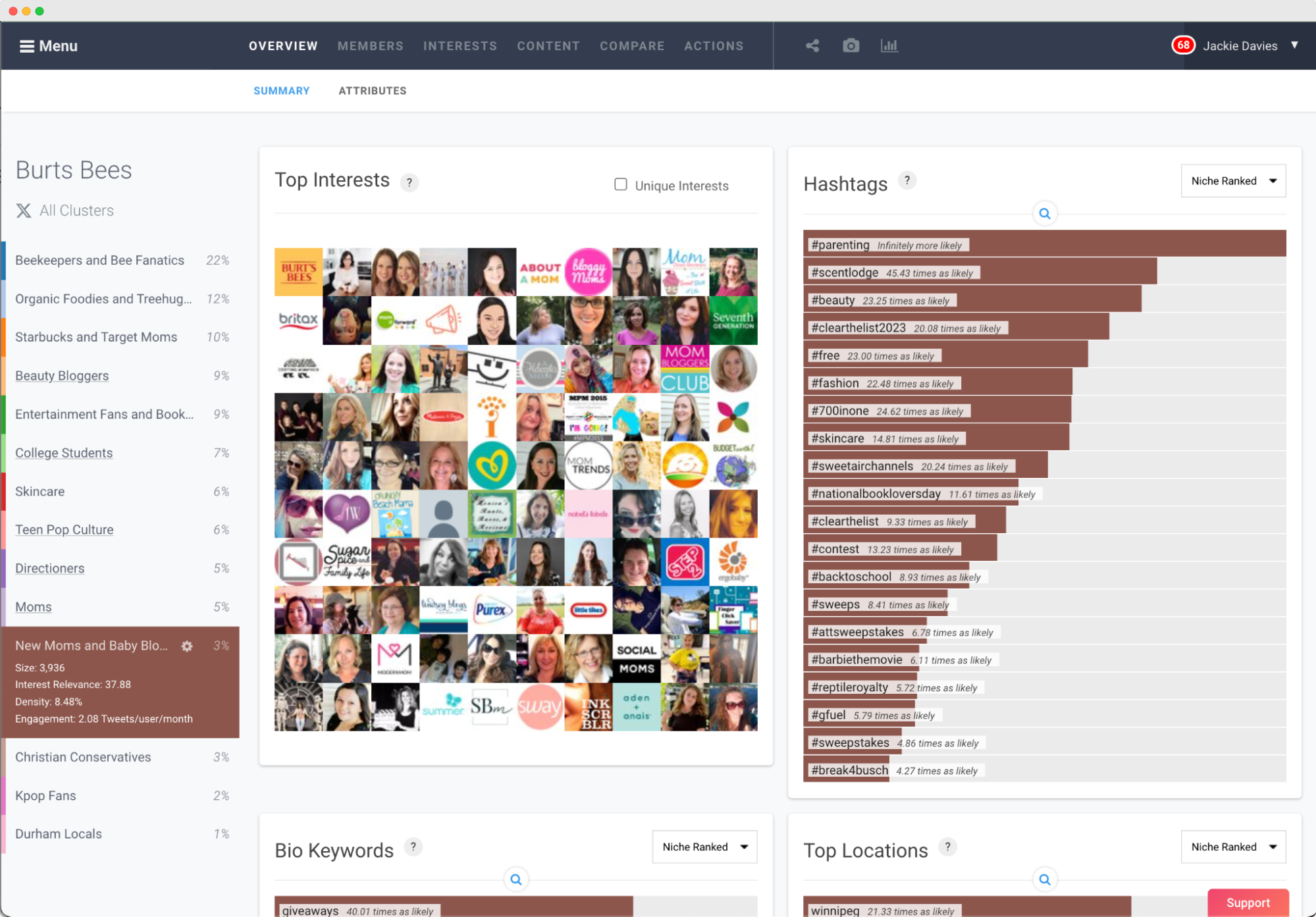Open the Actions tab
Screen dimensions: 1316x917
714,46
